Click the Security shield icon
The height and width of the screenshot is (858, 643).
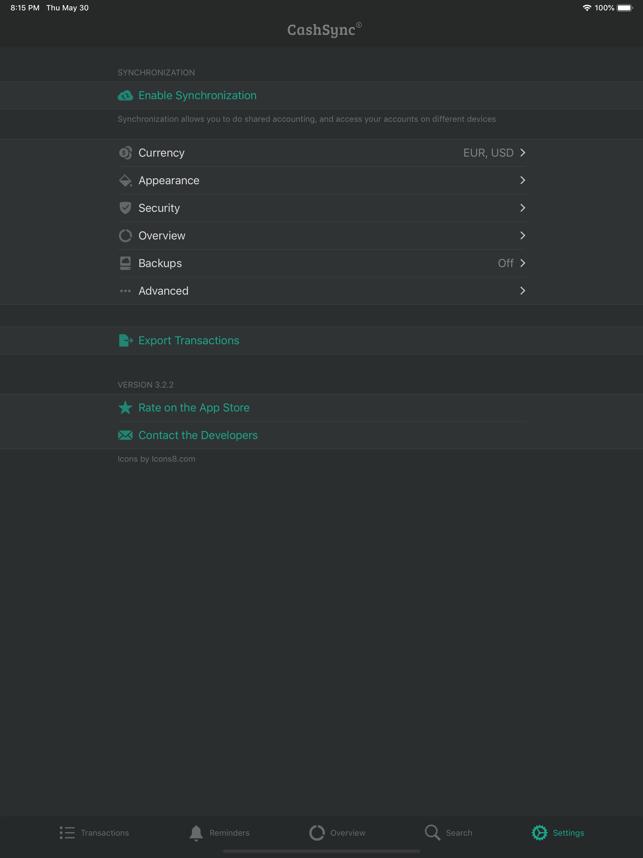[125, 208]
